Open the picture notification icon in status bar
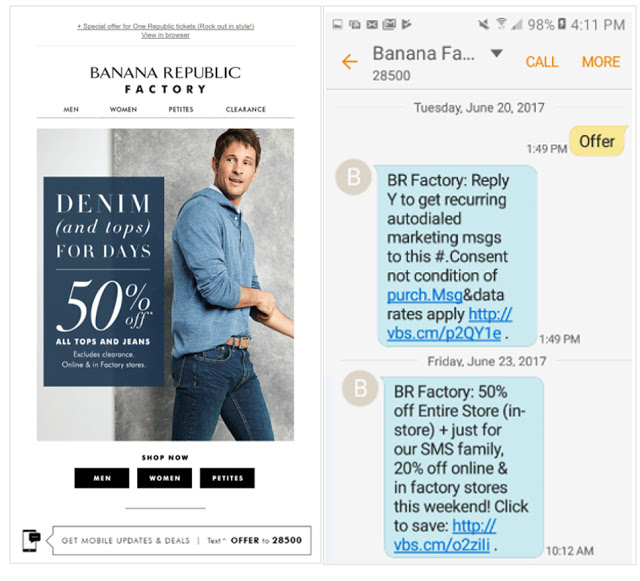640x581 pixels. point(338,24)
